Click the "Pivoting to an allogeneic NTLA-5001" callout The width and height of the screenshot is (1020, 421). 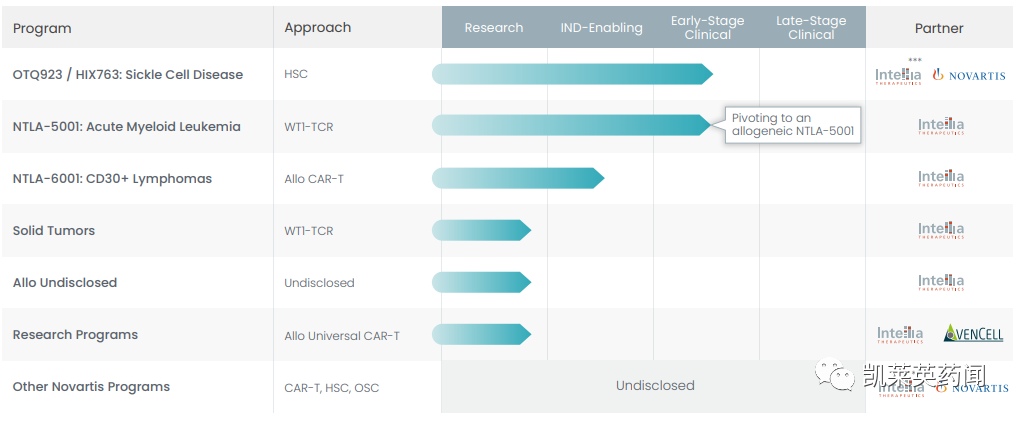click(793, 125)
